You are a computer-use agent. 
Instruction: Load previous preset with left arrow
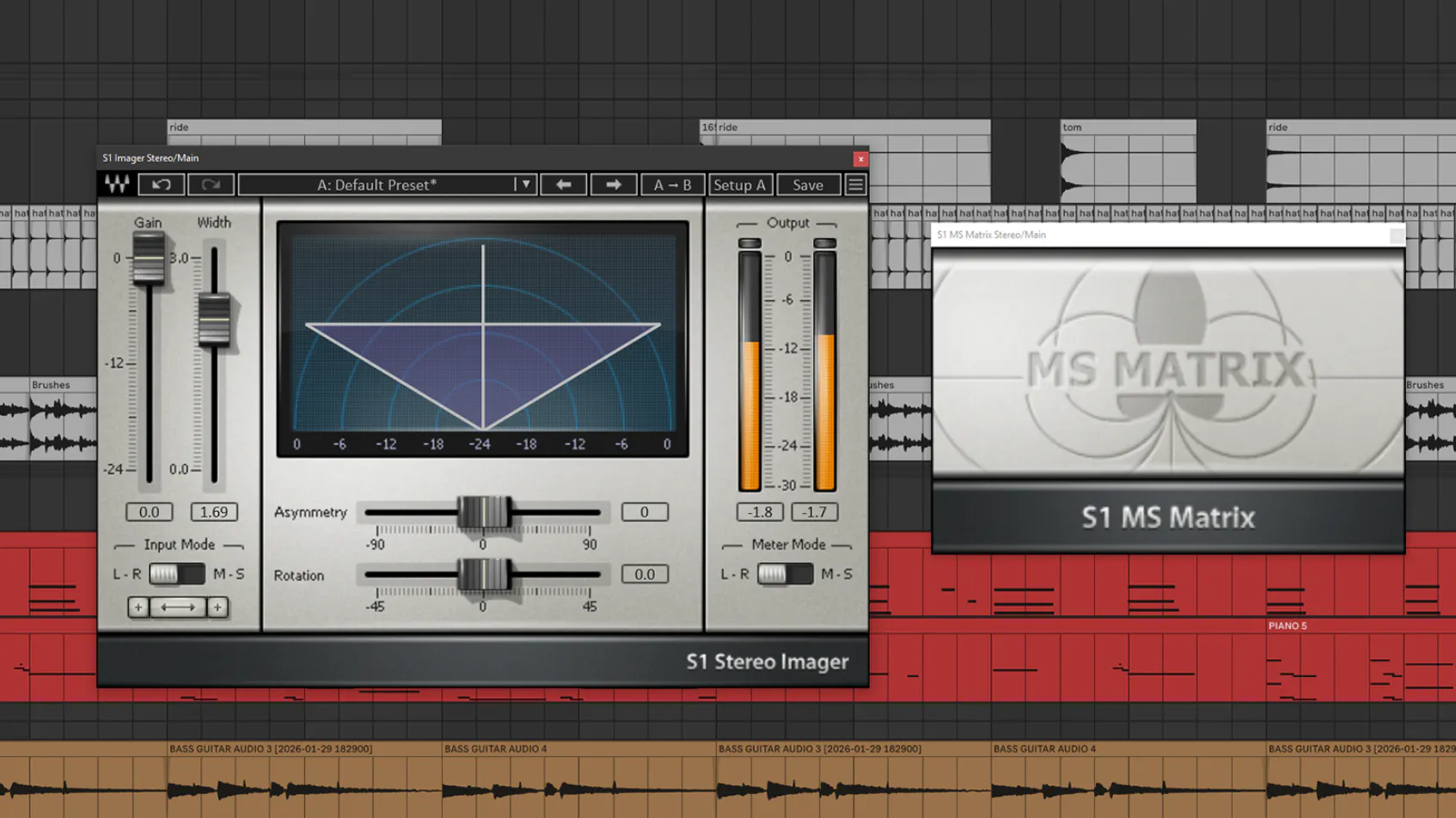(564, 185)
